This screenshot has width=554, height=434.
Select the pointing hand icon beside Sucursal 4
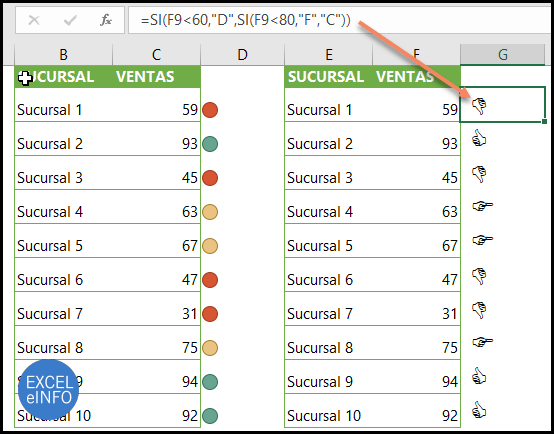(482, 206)
